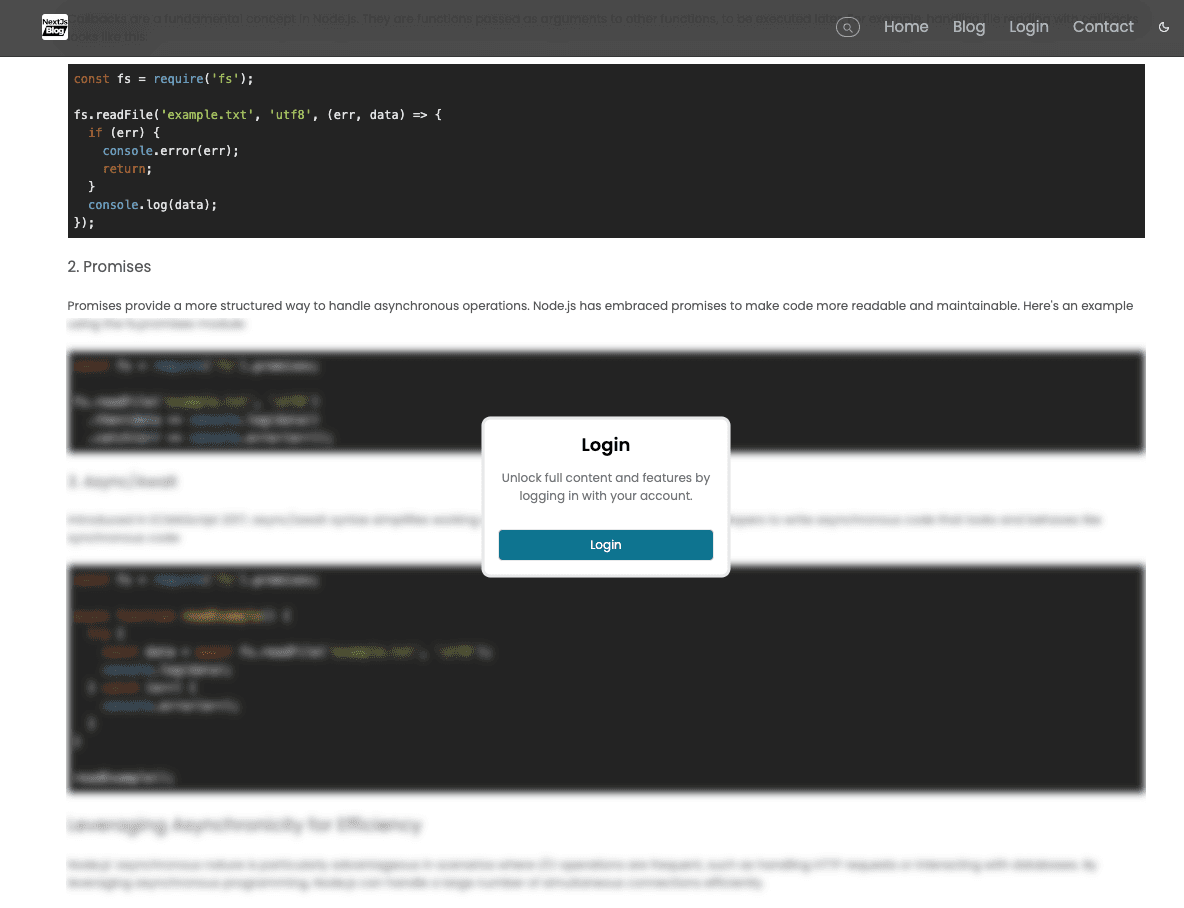Open the Blog menu item

pyautogui.click(x=968, y=26)
